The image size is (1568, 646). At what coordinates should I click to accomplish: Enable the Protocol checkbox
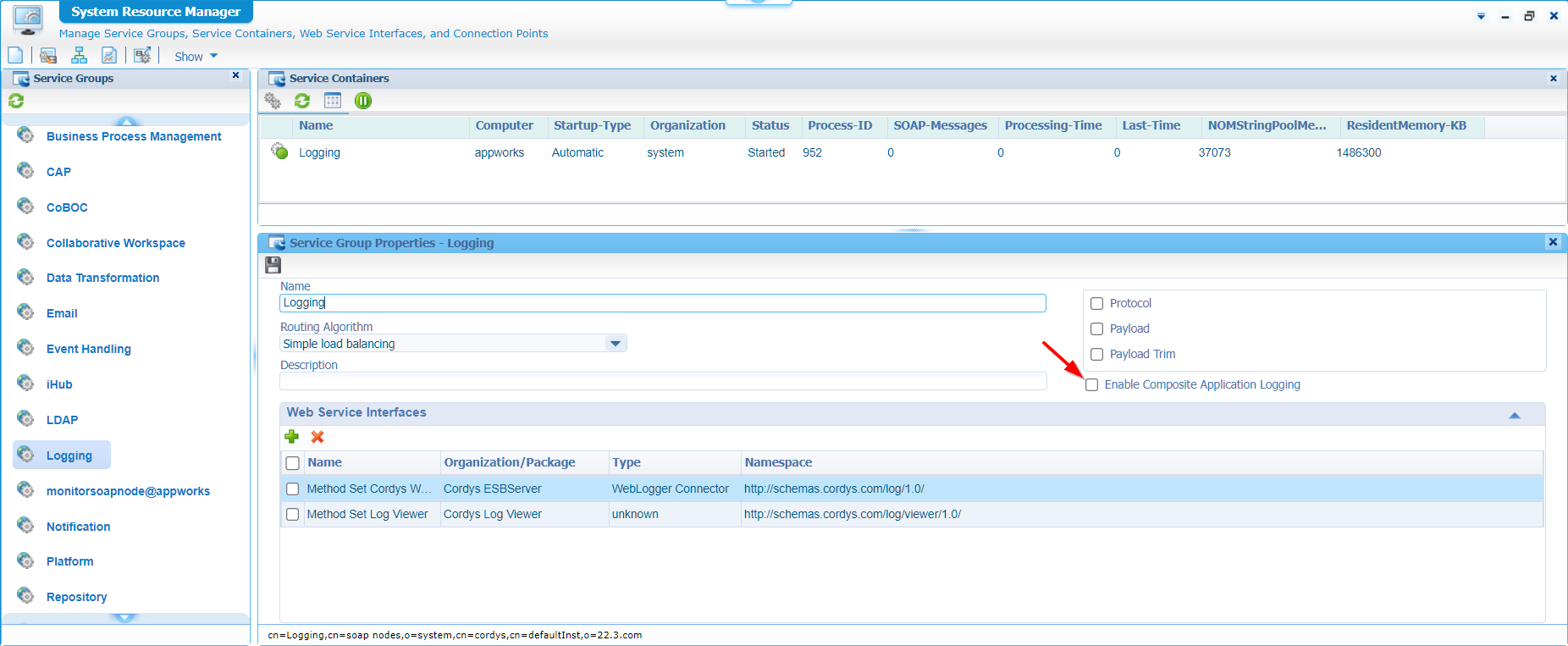pos(1097,304)
